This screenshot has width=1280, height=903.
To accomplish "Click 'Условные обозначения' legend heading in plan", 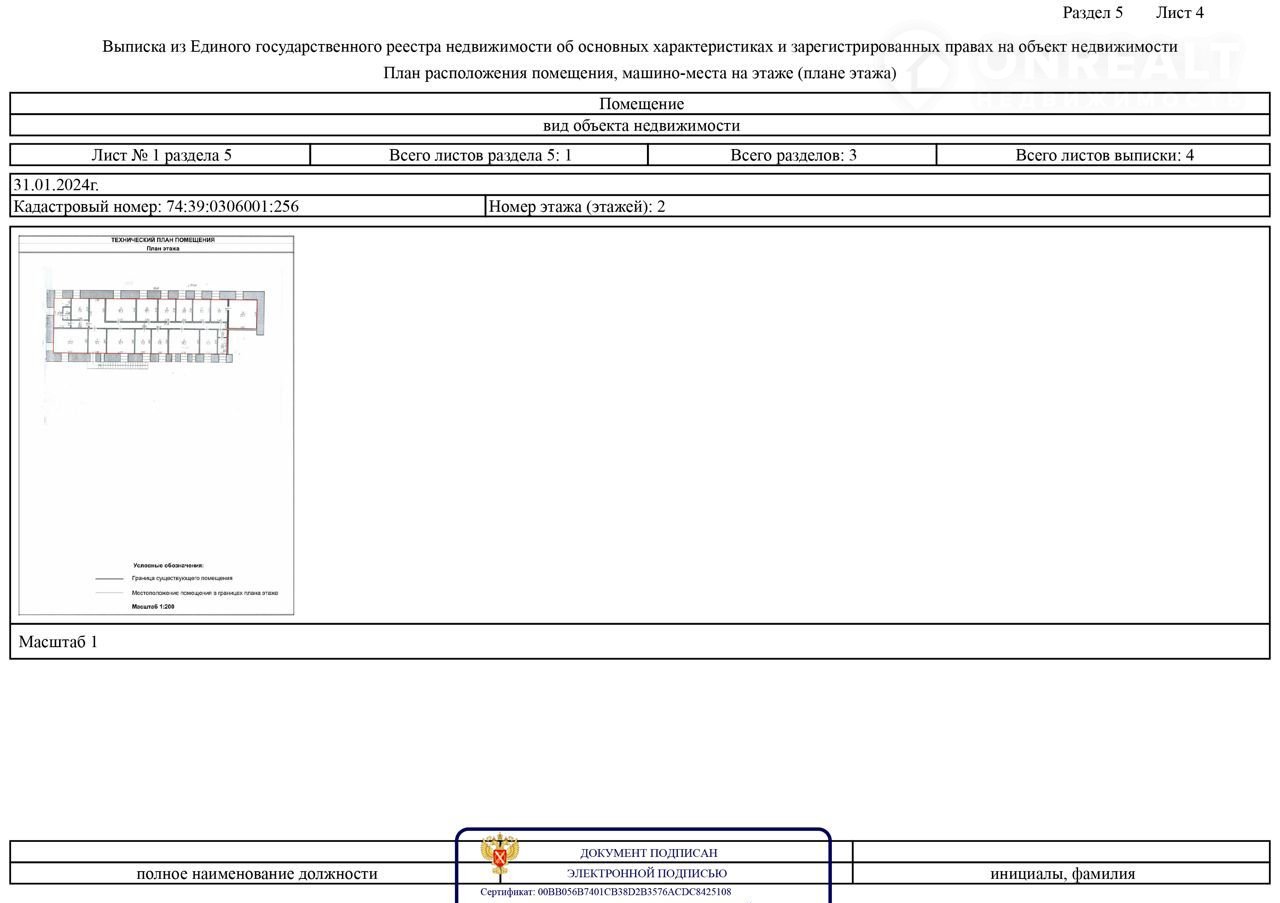I will 168,565.
